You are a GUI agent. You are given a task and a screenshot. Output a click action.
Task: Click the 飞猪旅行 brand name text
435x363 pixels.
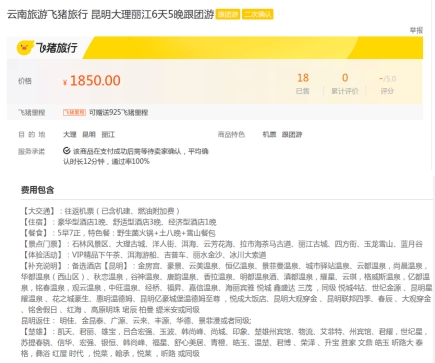(56, 48)
